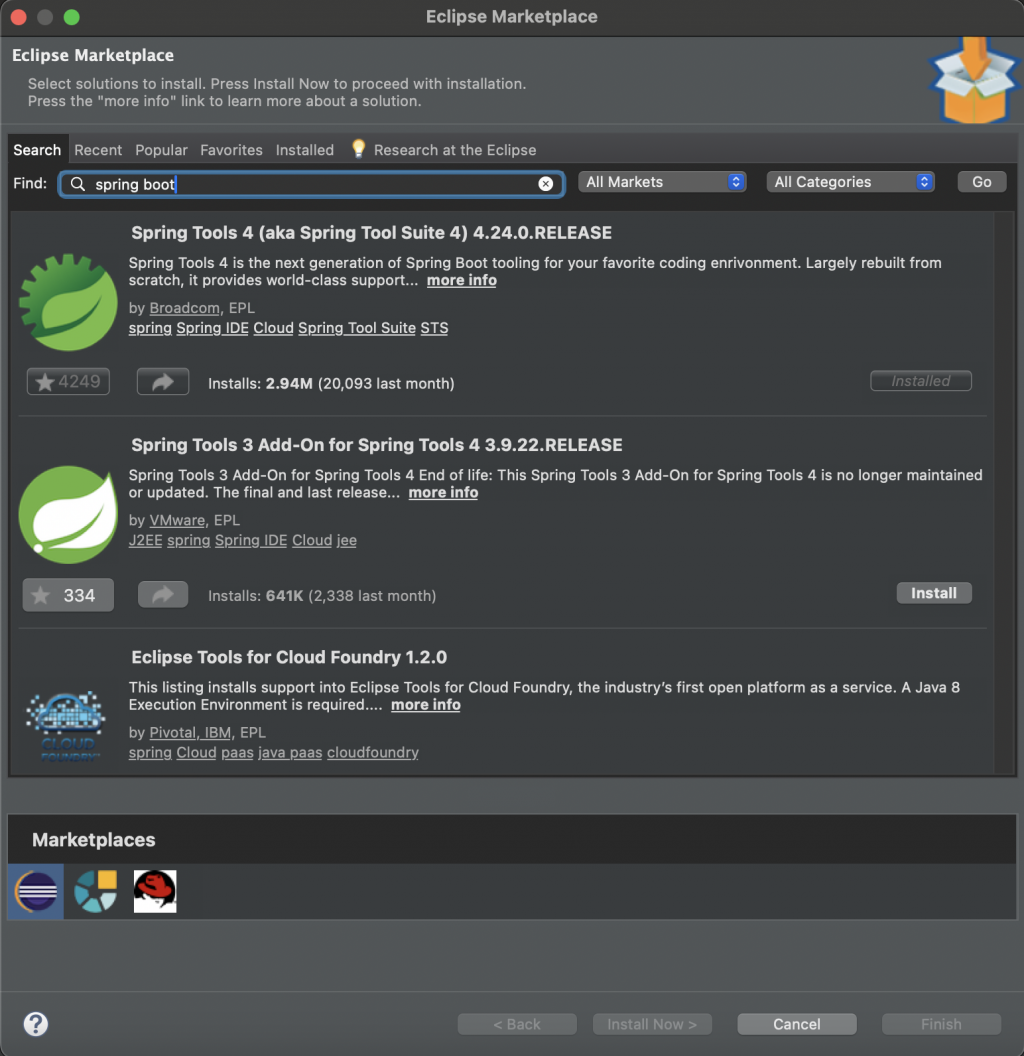Open more info for Cloud Foundry tools

click(426, 704)
